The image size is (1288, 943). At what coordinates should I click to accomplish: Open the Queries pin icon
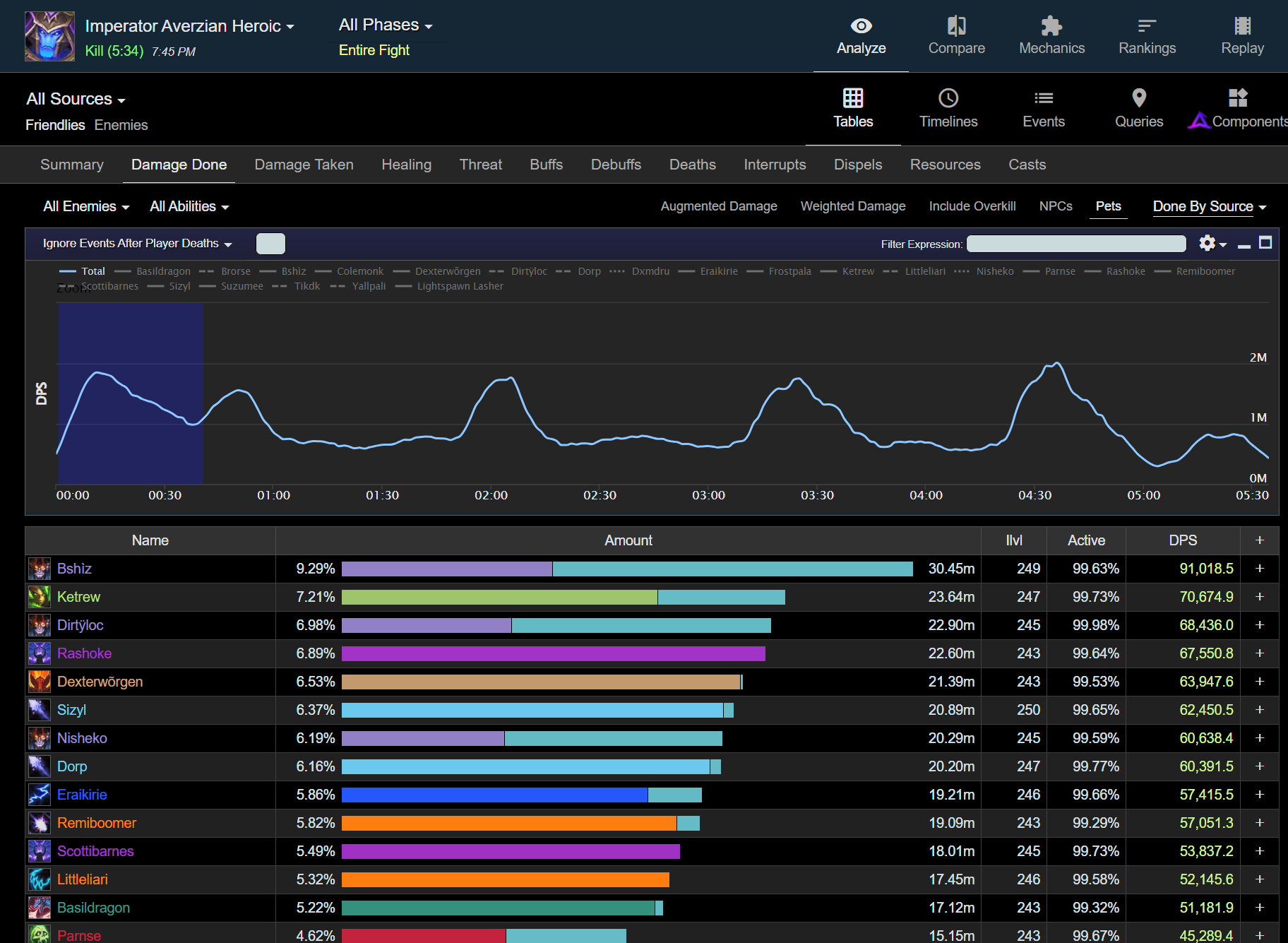pos(1138,99)
